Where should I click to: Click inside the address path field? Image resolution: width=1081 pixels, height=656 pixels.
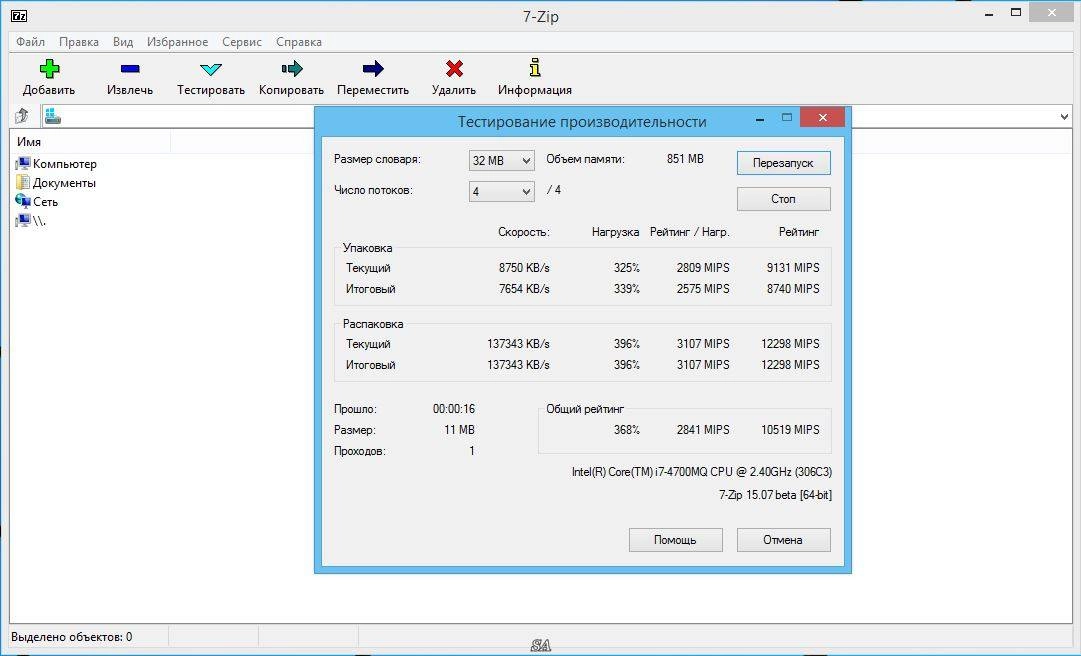(558, 116)
